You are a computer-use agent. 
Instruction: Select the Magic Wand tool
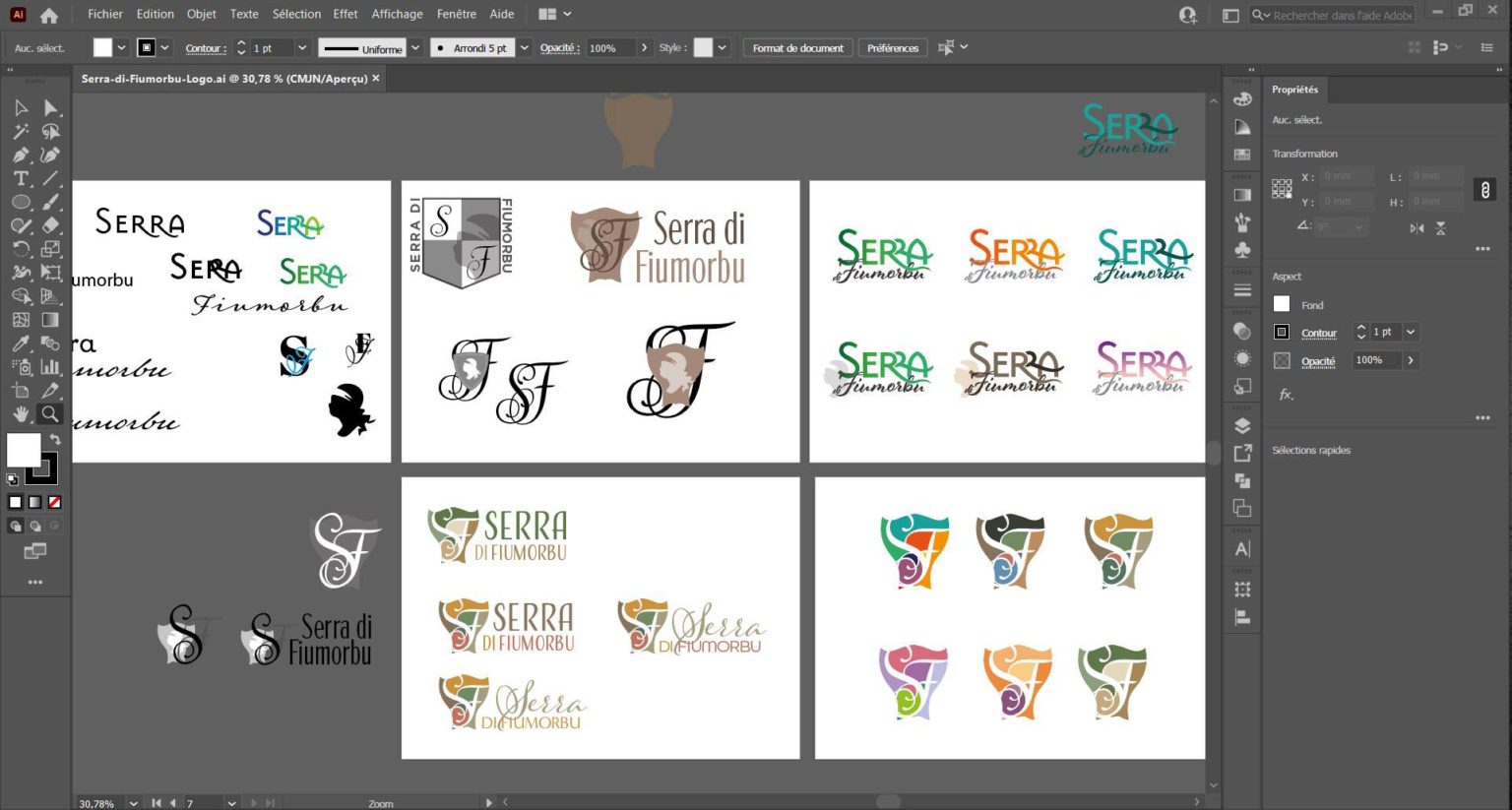(21, 131)
